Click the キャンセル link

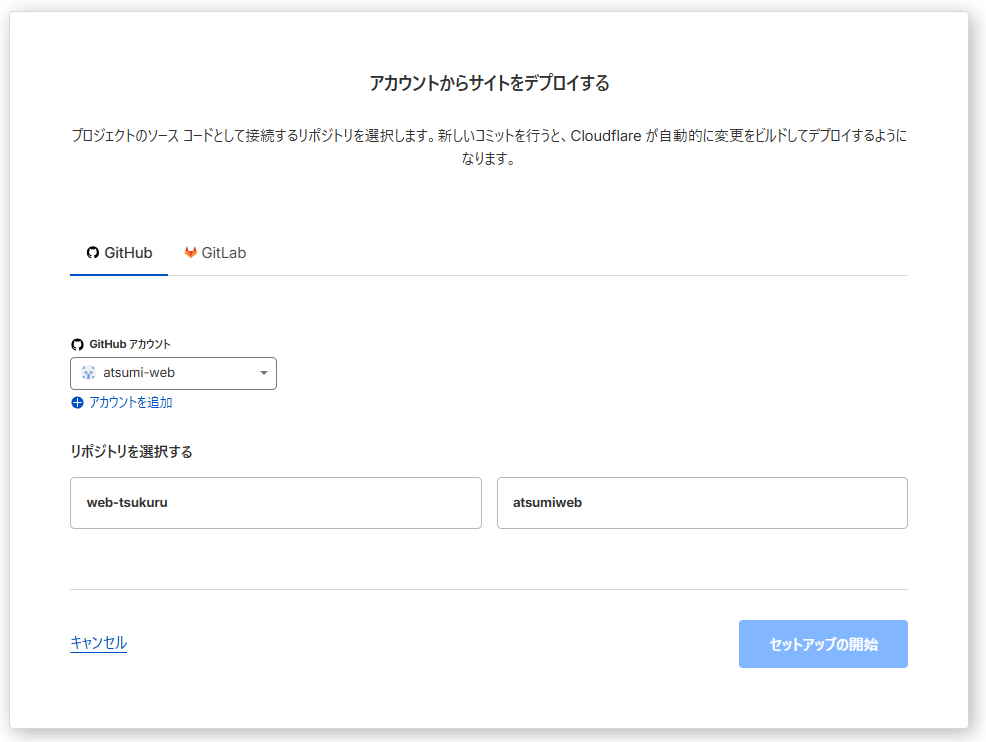pyautogui.click(x=98, y=644)
